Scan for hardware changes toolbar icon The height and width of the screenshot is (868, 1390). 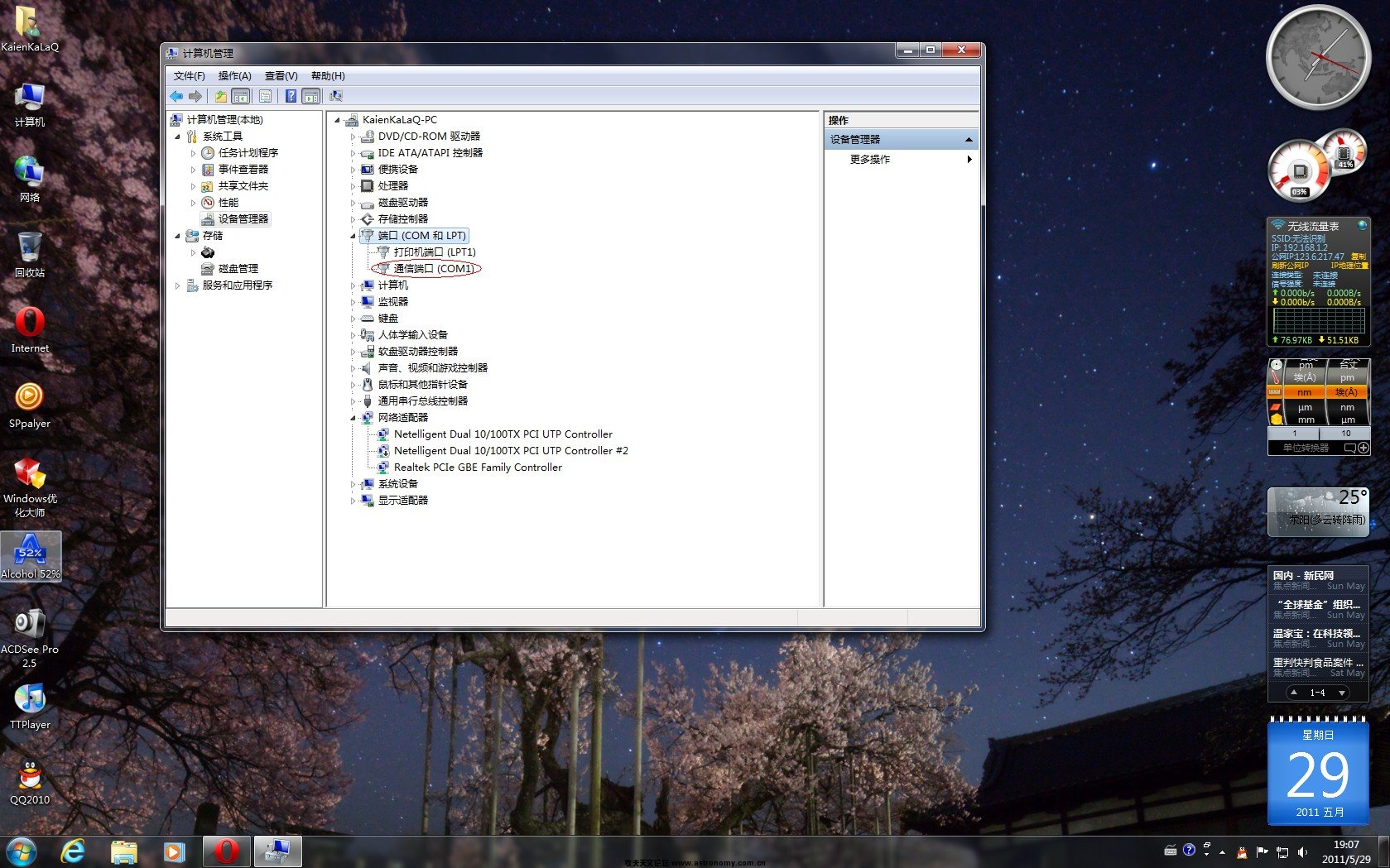click(x=336, y=96)
